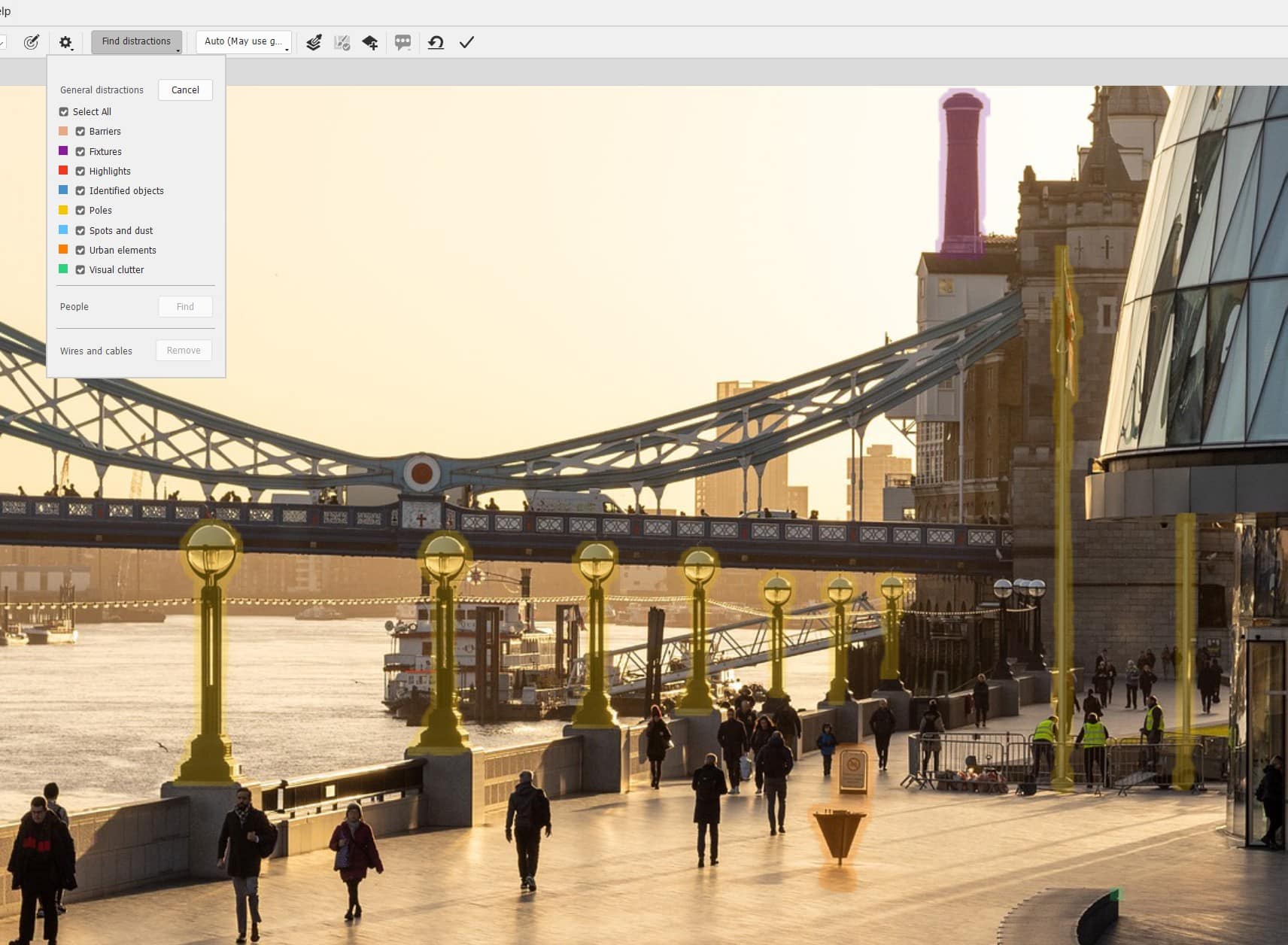This screenshot has width=1288, height=945.
Task: Commit changes with the checkmark icon
Action: (x=466, y=42)
